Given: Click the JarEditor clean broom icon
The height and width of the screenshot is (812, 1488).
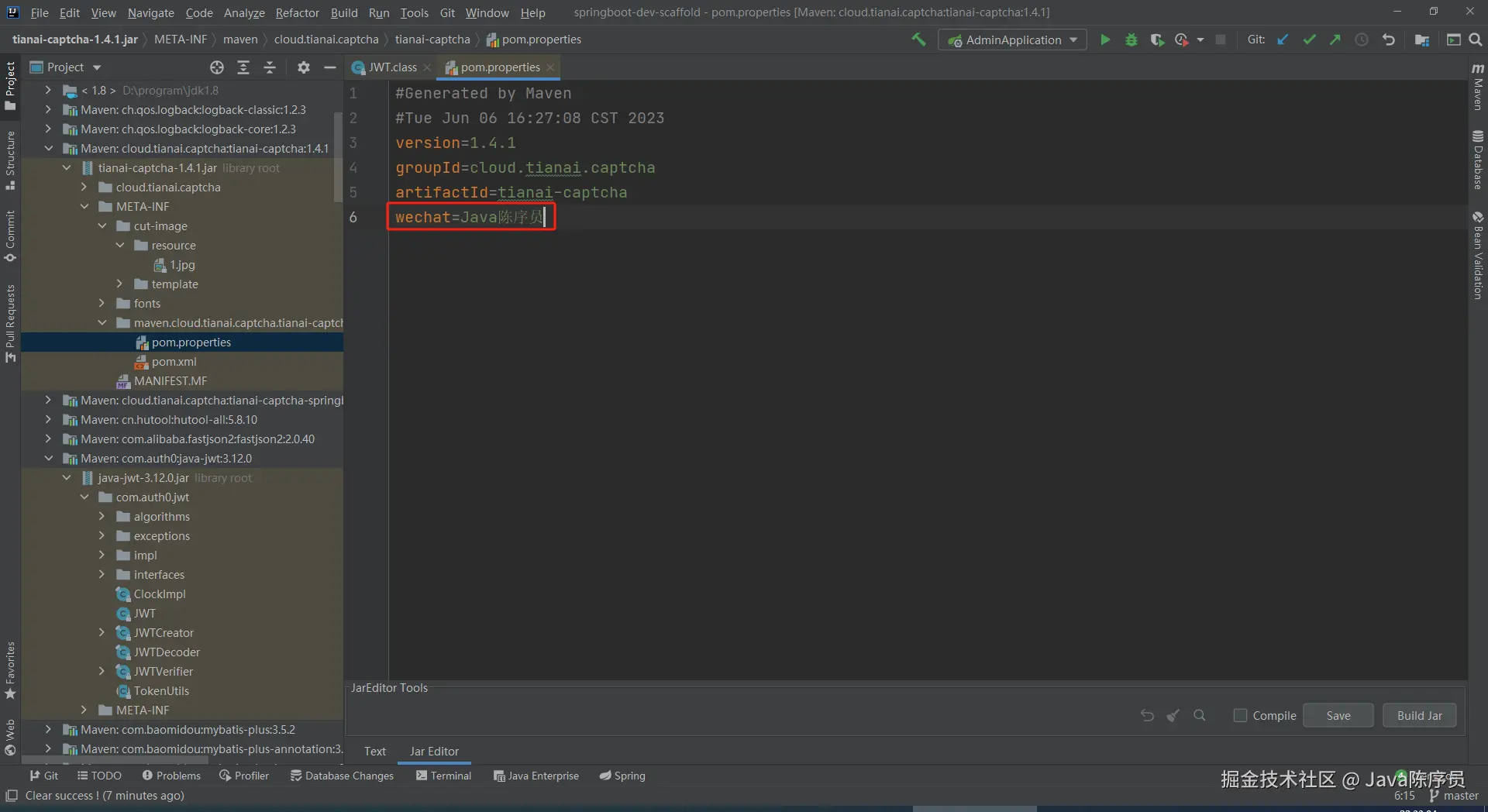Looking at the screenshot, I should click(1173, 715).
